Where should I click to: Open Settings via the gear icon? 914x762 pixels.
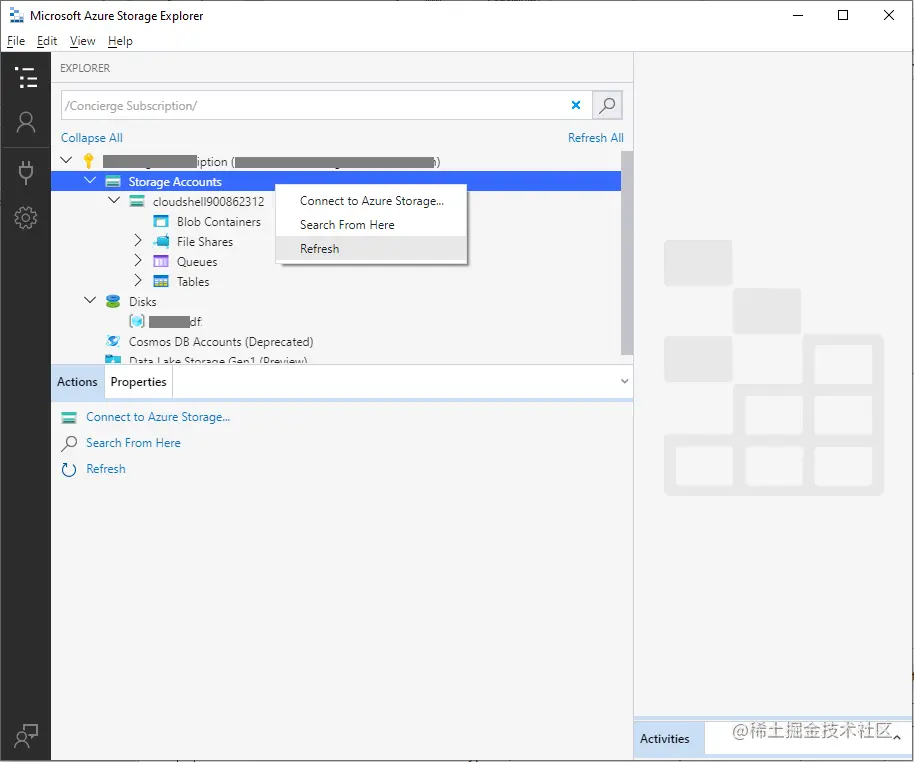[26, 218]
